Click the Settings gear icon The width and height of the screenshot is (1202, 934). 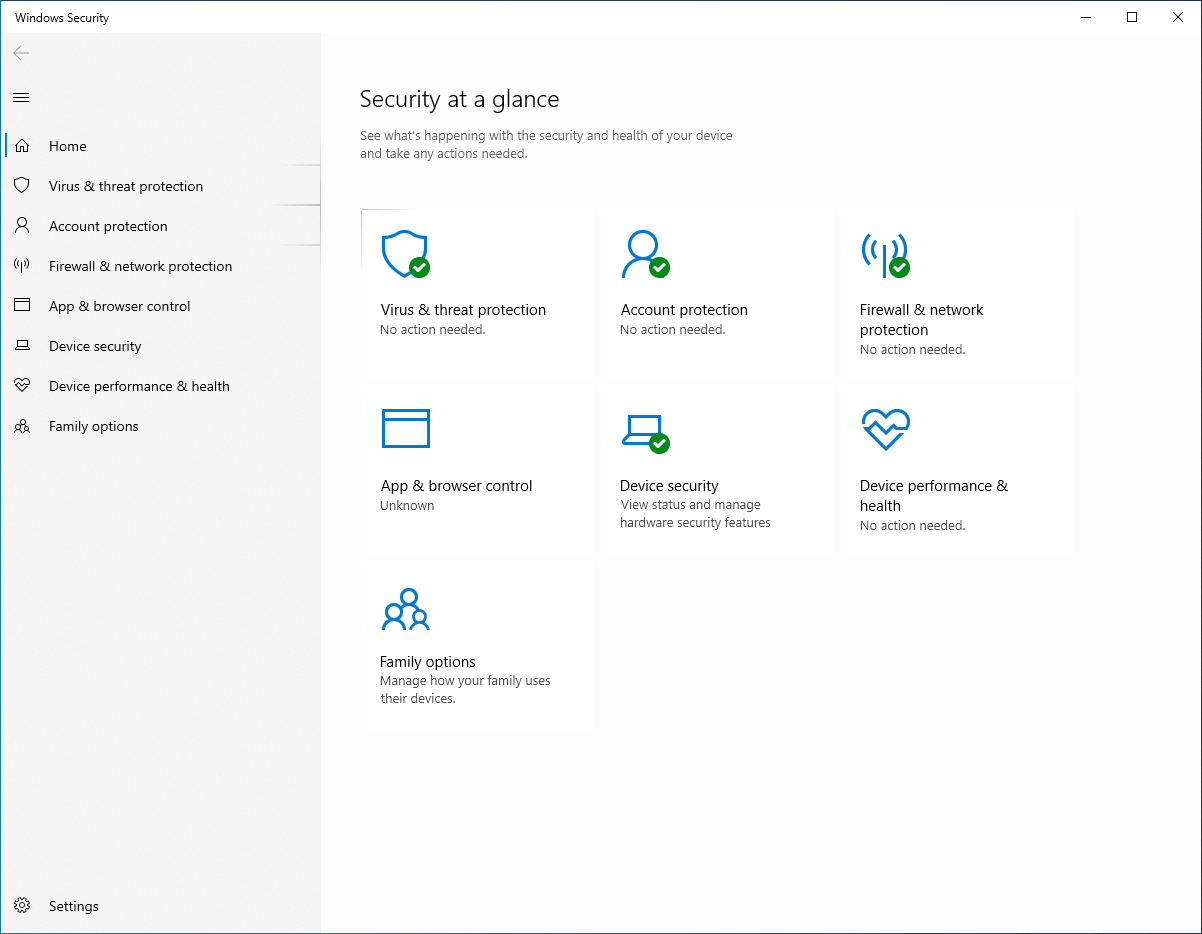22,906
